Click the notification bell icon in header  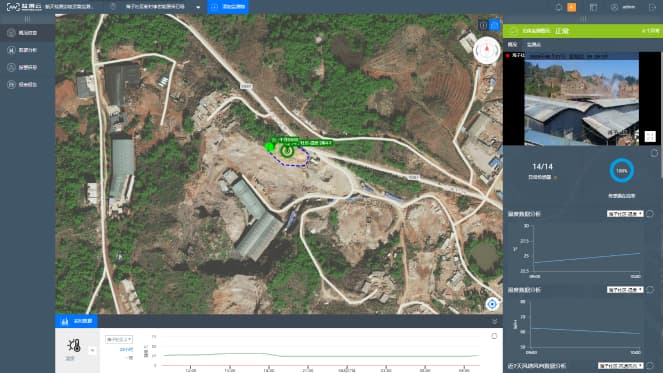coord(559,7)
